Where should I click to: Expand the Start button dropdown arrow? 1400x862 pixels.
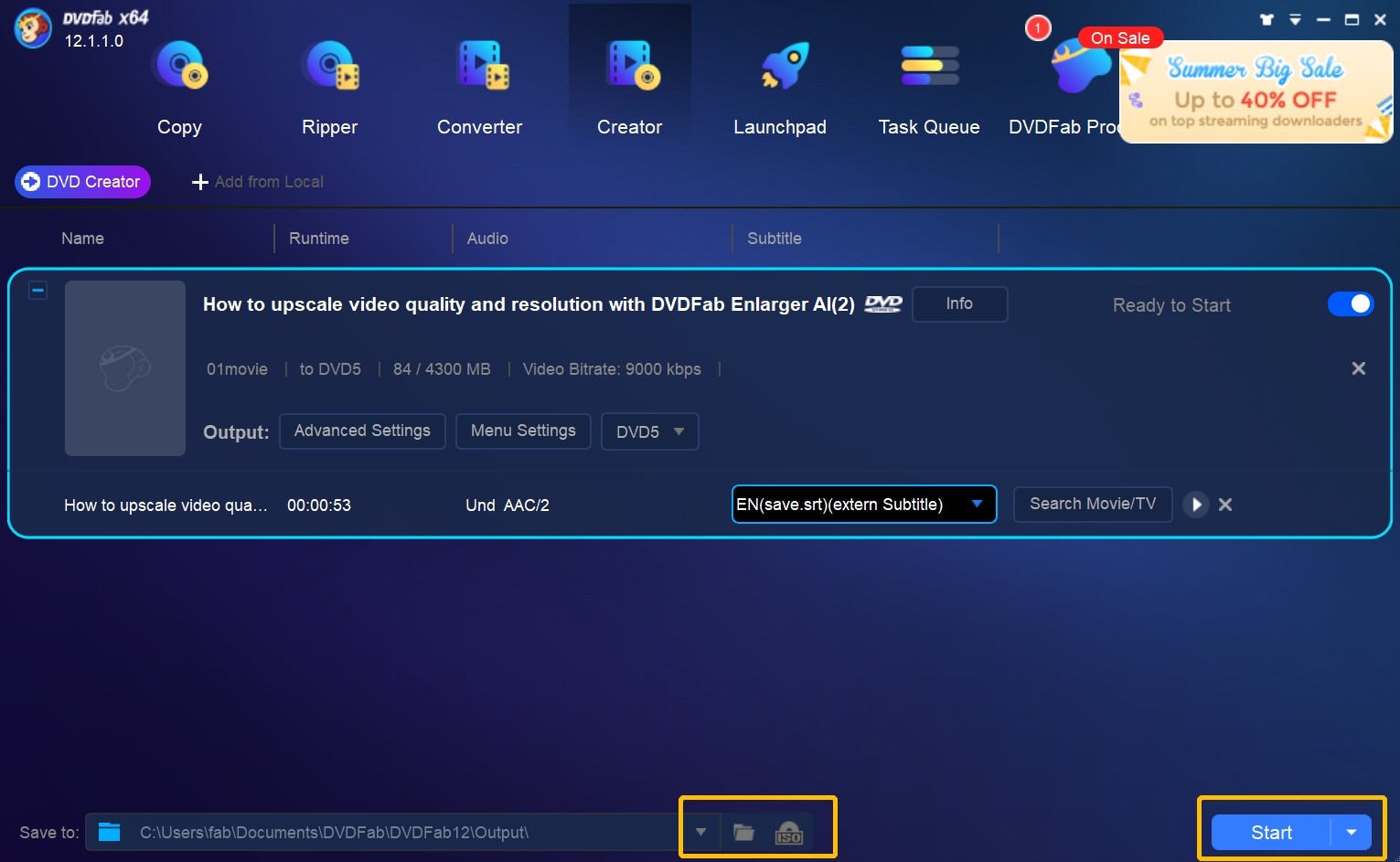1352,833
